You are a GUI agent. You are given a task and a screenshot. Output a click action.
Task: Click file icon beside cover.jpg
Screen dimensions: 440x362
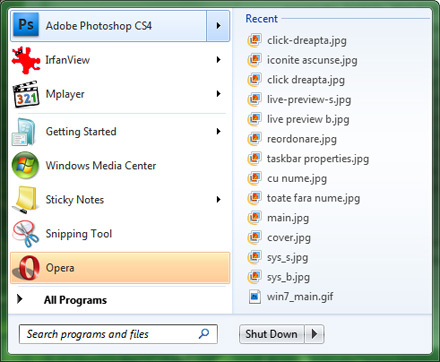[254, 237]
